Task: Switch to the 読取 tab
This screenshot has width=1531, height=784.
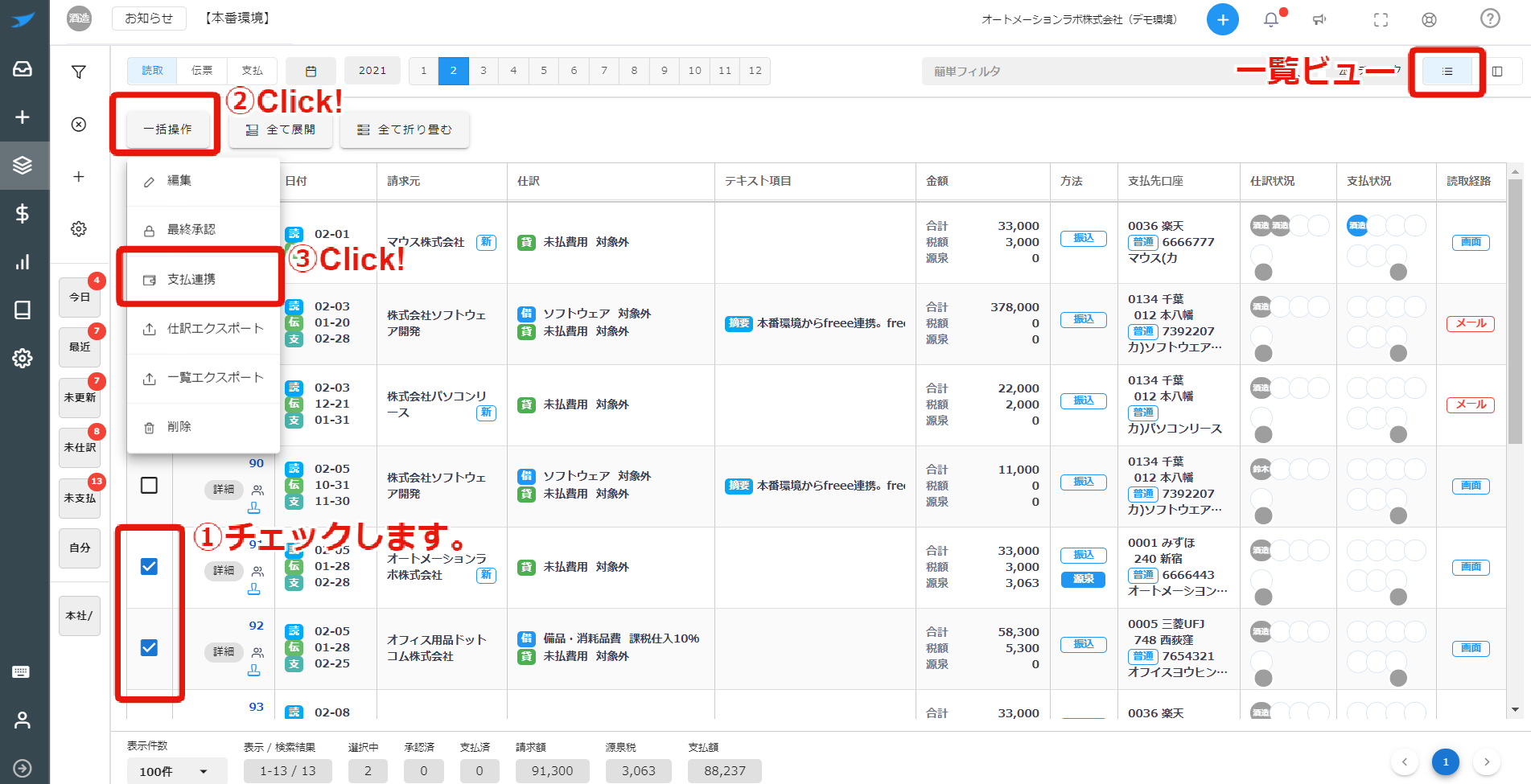Action: (x=153, y=71)
